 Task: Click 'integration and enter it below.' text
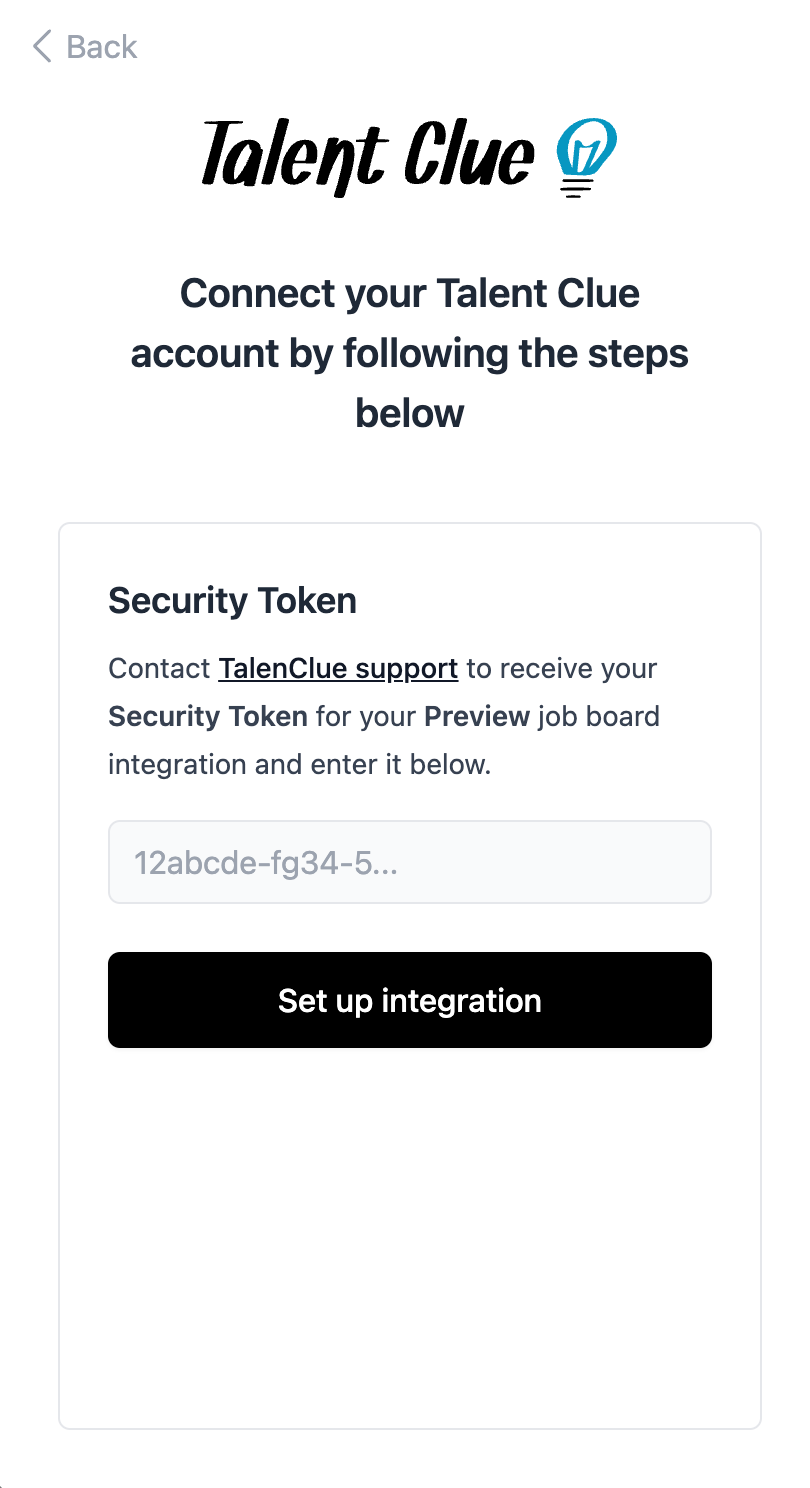pos(299,764)
